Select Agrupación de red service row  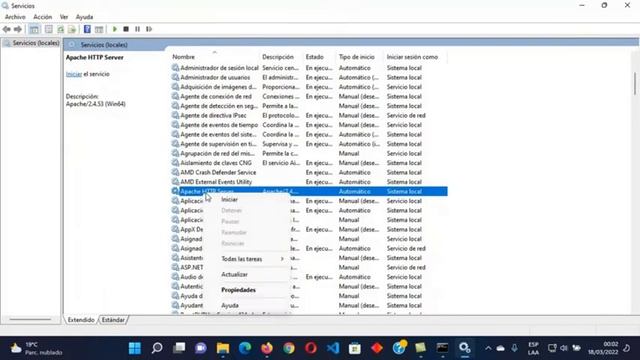point(309,153)
